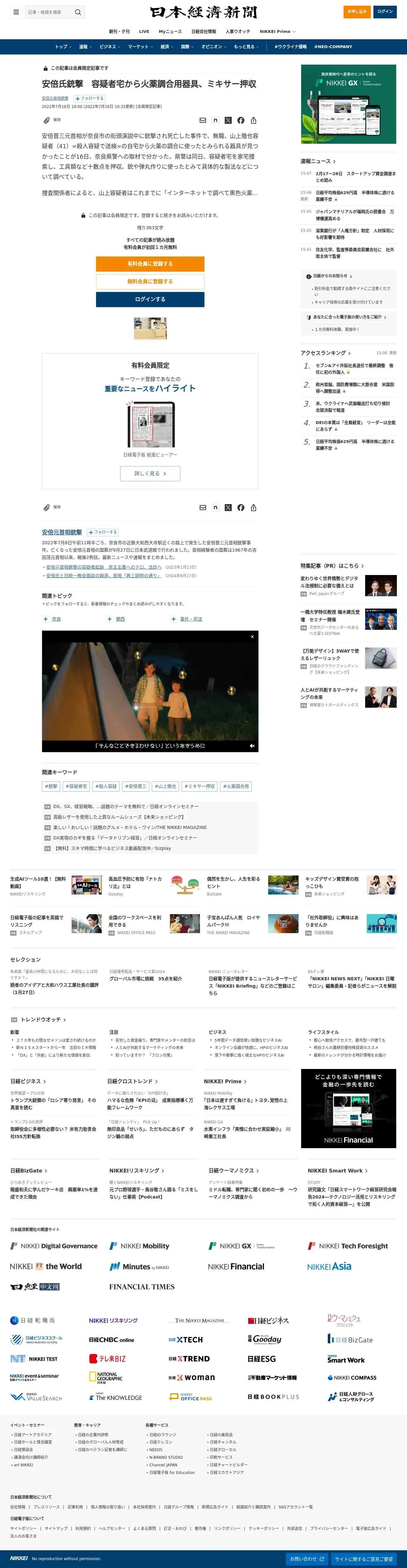This screenshot has height=1568, width=407.
Task: Click the blue ログイン header button
Action: [385, 12]
